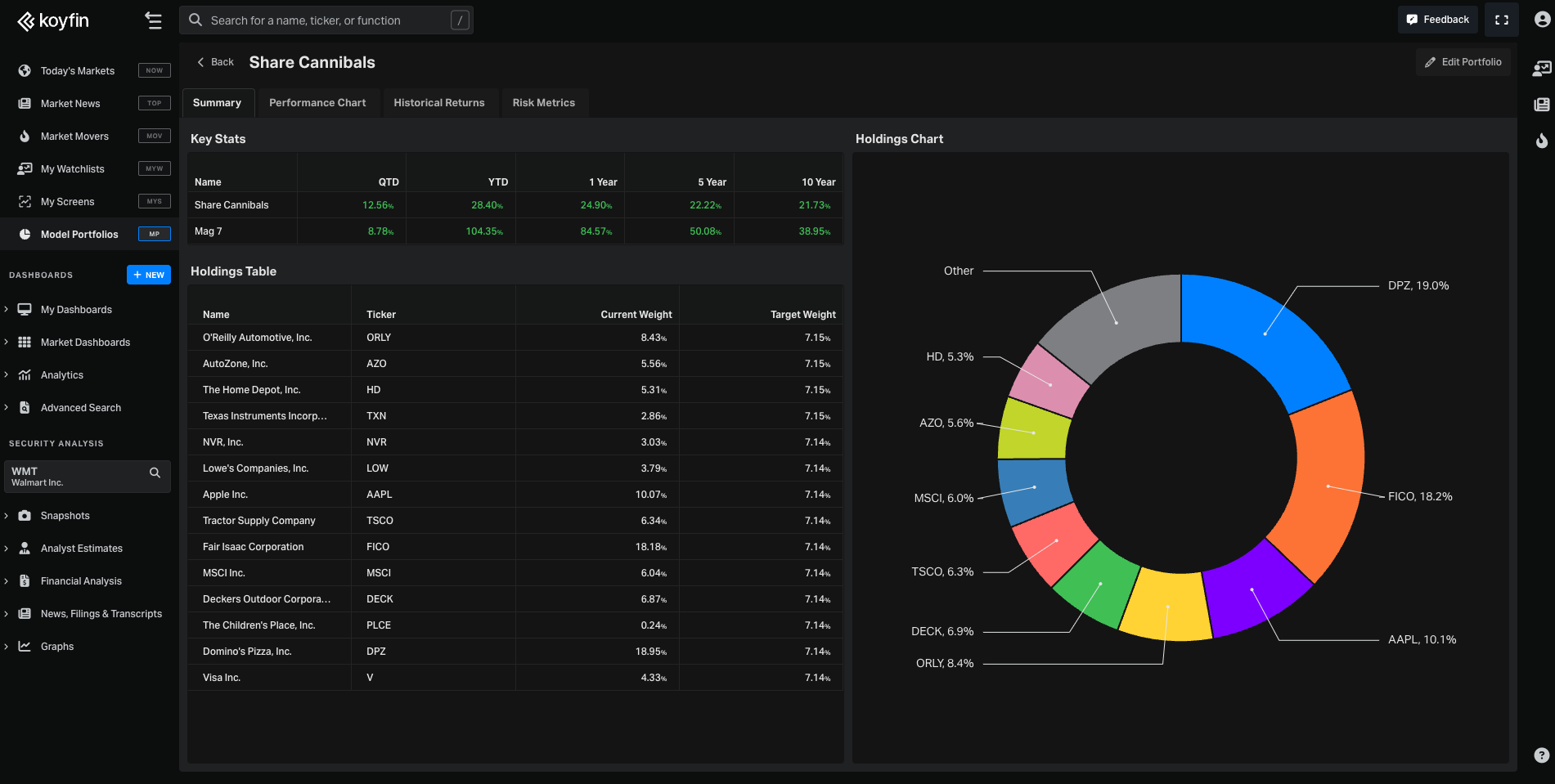1555x784 pixels.
Task: Open the news panel icon on right rail
Action: 1542,105
